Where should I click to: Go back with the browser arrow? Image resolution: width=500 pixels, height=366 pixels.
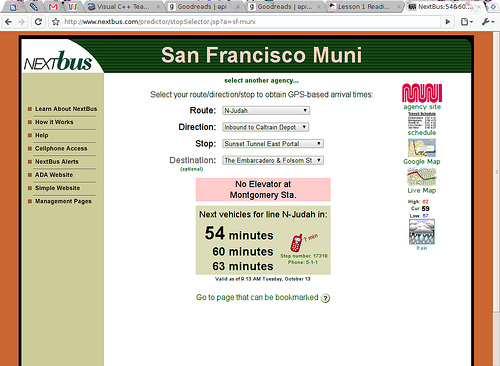(9, 22)
